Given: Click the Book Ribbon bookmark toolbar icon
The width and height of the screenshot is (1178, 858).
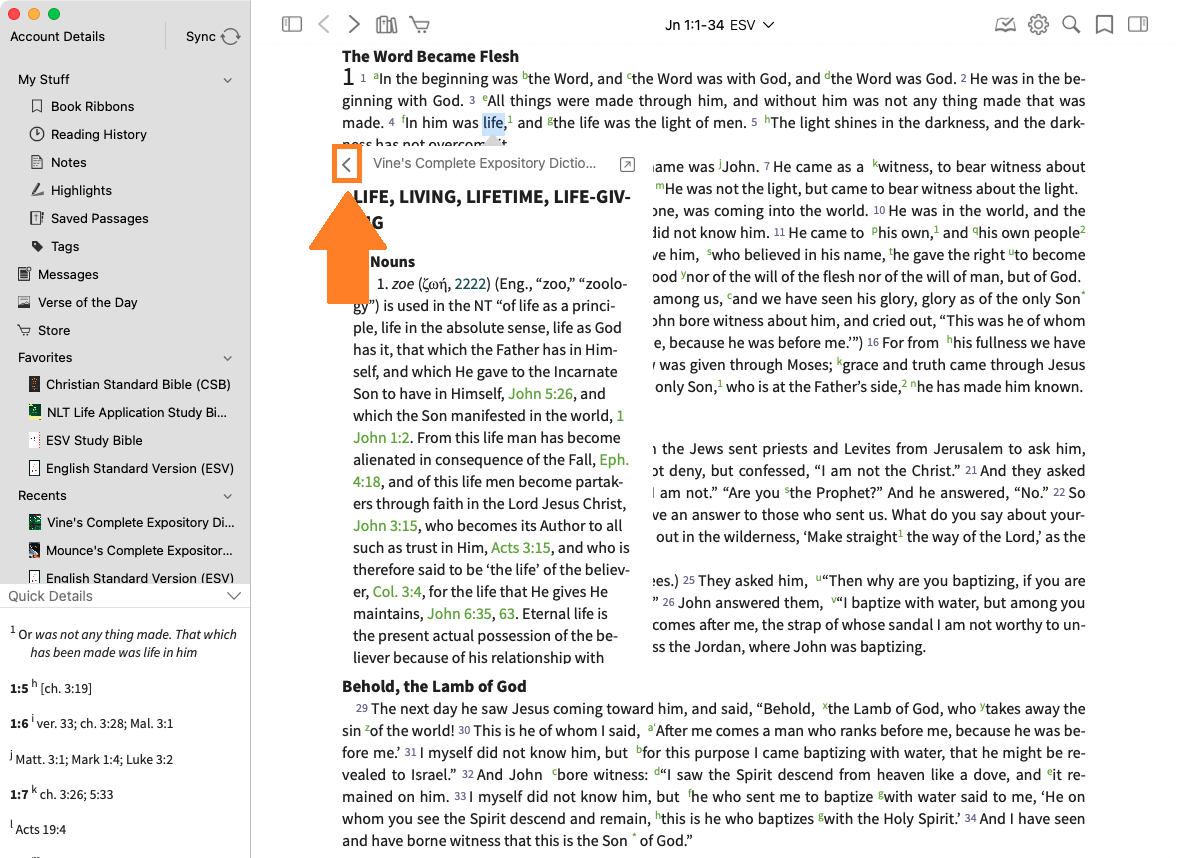Looking at the screenshot, I should point(1104,25).
